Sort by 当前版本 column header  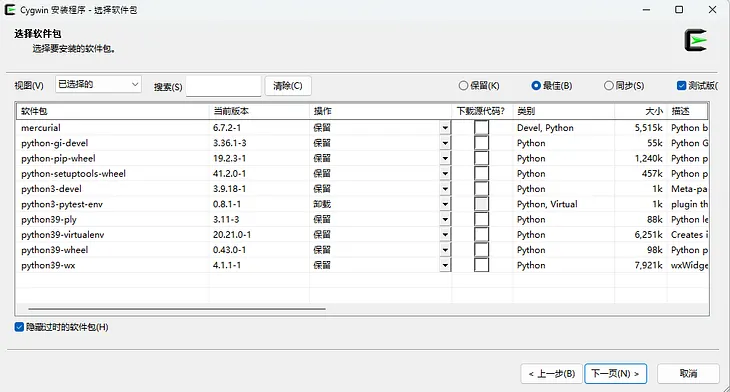pyautogui.click(x=259, y=111)
